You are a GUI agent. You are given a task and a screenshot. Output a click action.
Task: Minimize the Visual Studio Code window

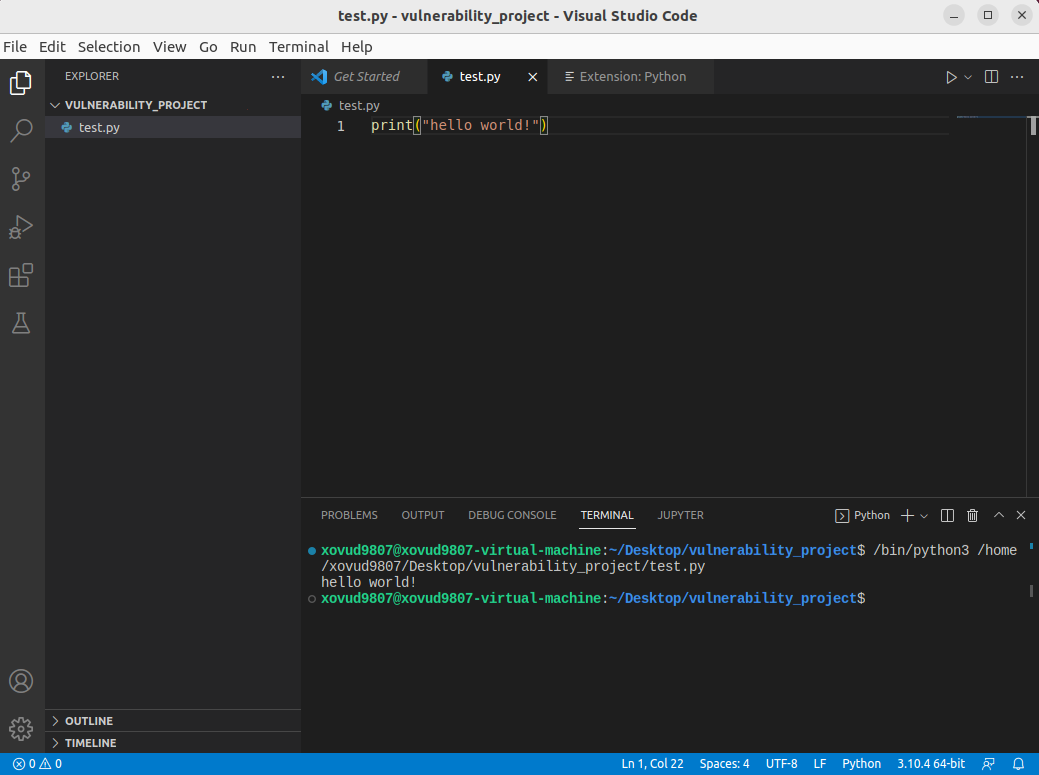[x=954, y=16]
